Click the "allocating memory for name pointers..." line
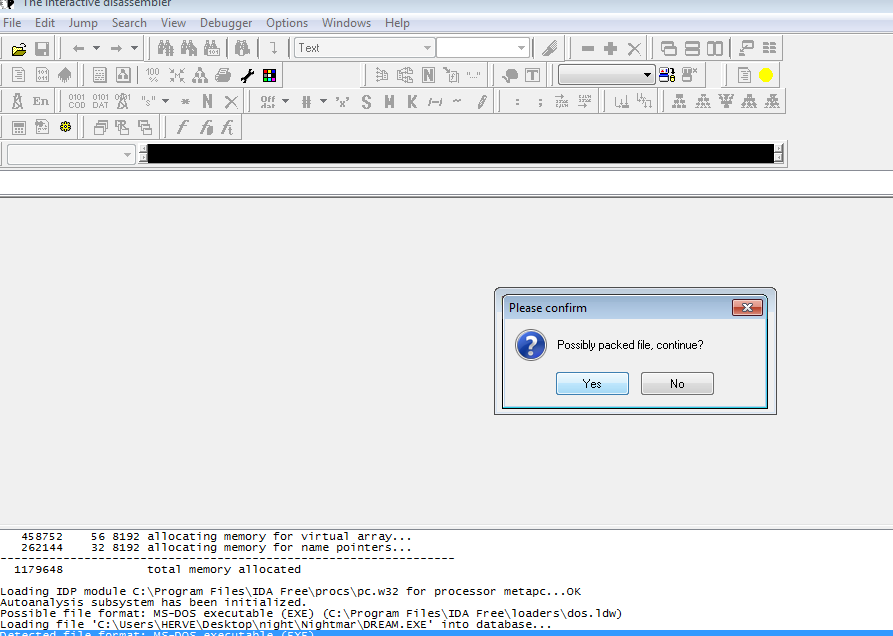Image resolution: width=893 pixels, height=636 pixels. (x=279, y=548)
